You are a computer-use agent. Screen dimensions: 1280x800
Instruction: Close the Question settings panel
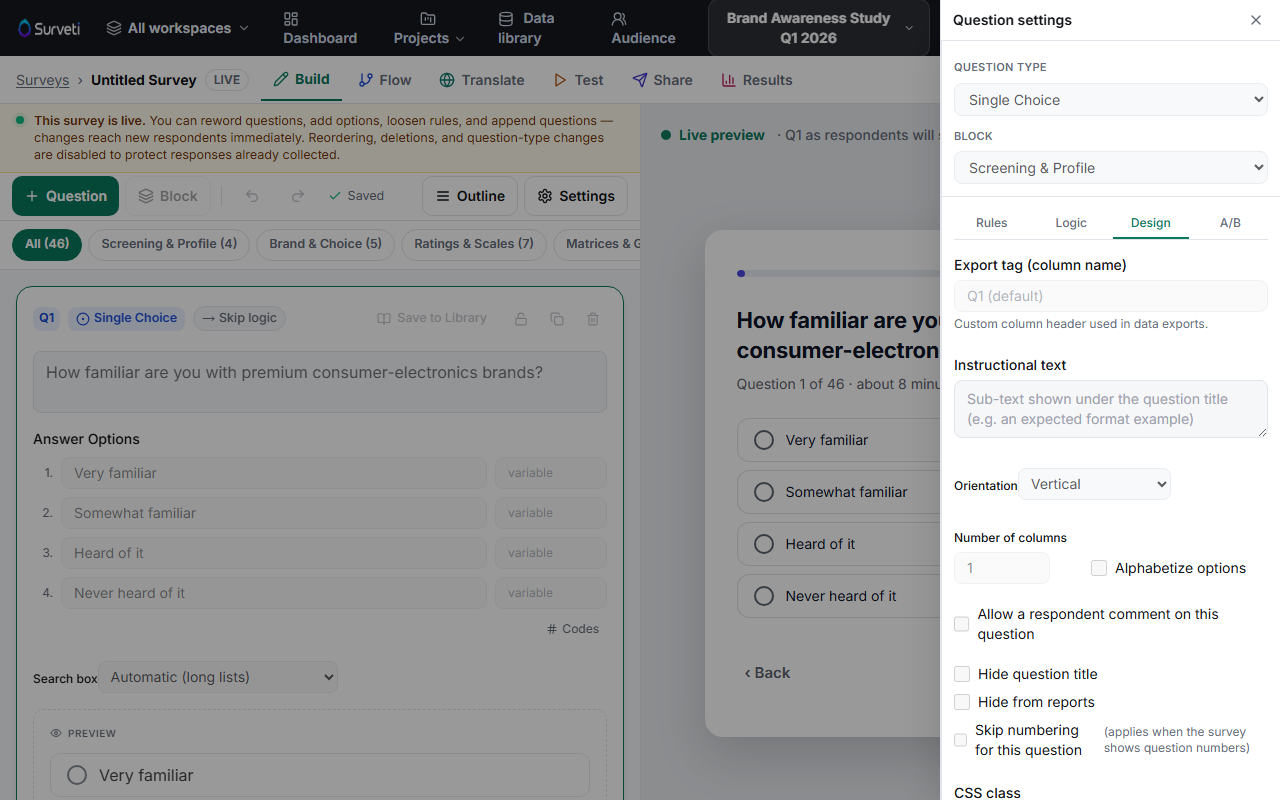pyautogui.click(x=1256, y=20)
